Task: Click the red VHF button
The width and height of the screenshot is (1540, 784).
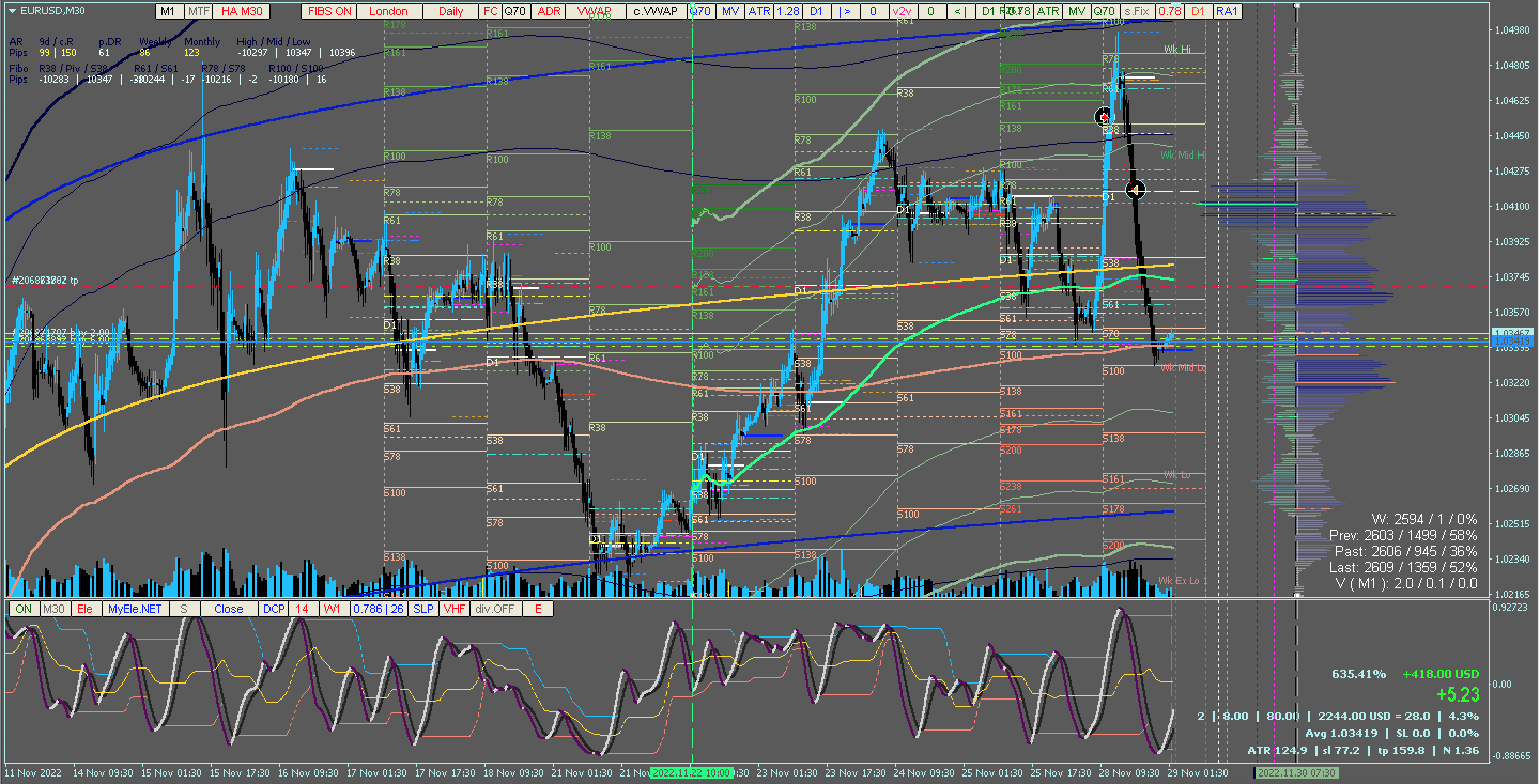Action: point(454,609)
